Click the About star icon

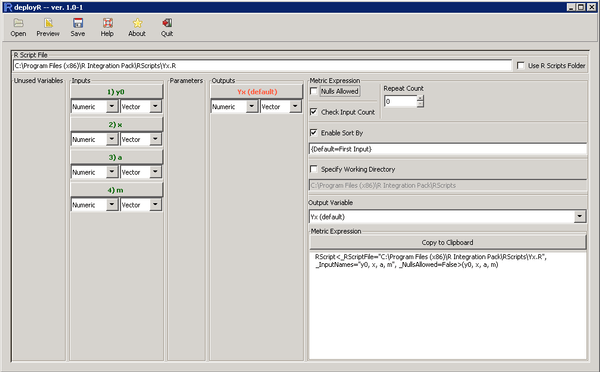click(x=137, y=23)
